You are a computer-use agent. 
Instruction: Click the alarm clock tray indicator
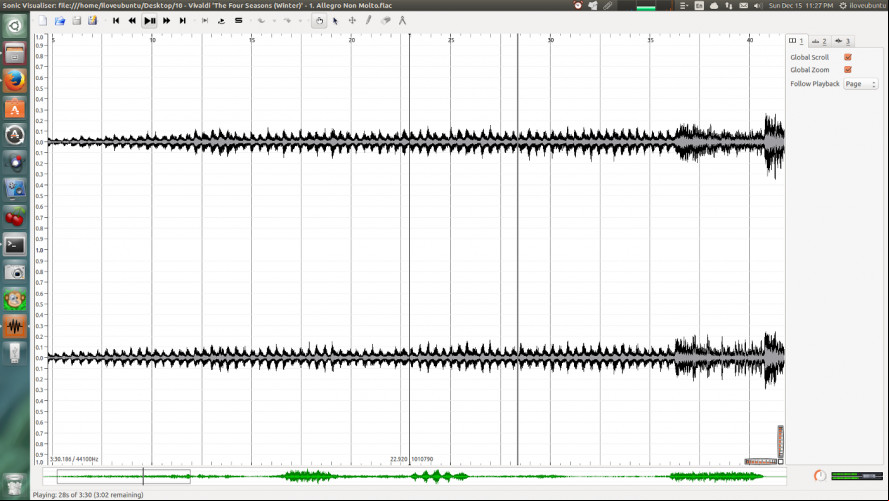[x=578, y=5]
